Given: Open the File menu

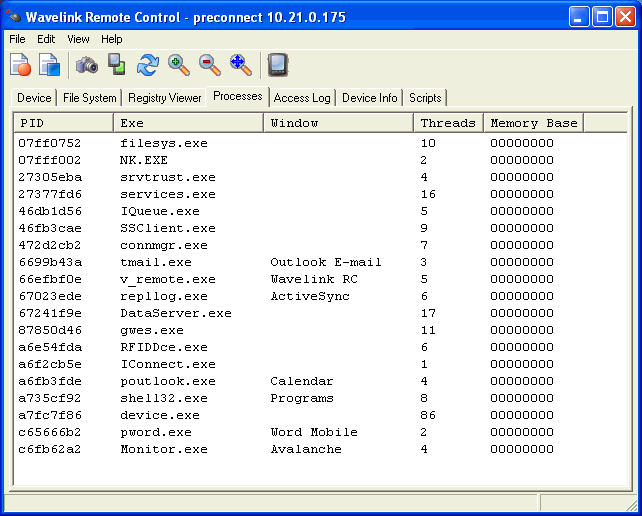Looking at the screenshot, I should coord(17,39).
